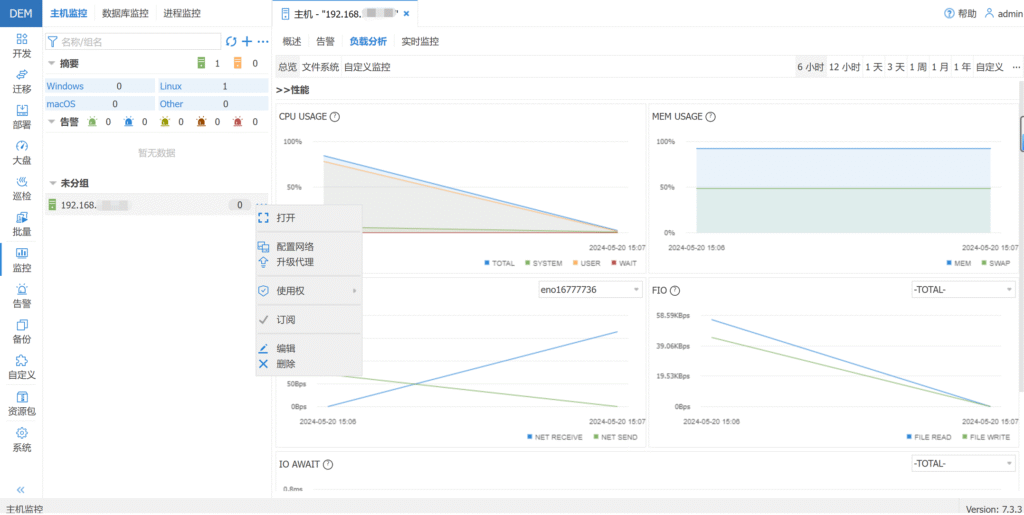Click the Linux host count link
Screen dimensions: 1024x515
tap(171, 87)
